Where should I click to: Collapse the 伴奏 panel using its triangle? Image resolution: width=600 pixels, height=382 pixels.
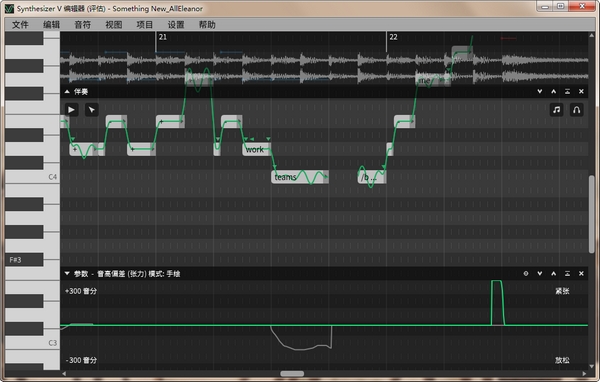click(x=67, y=91)
